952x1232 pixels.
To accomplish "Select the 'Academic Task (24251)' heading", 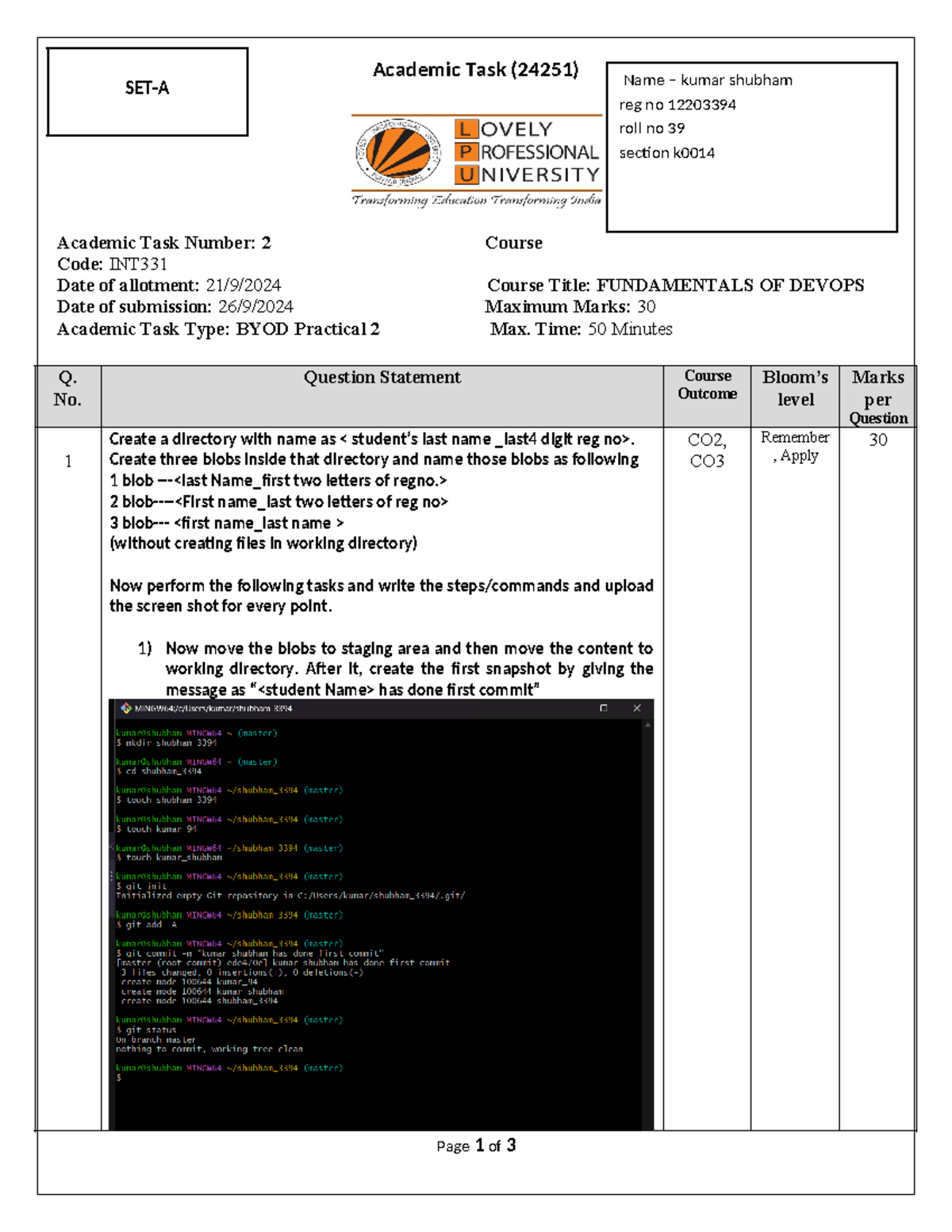I will coord(476,70).
